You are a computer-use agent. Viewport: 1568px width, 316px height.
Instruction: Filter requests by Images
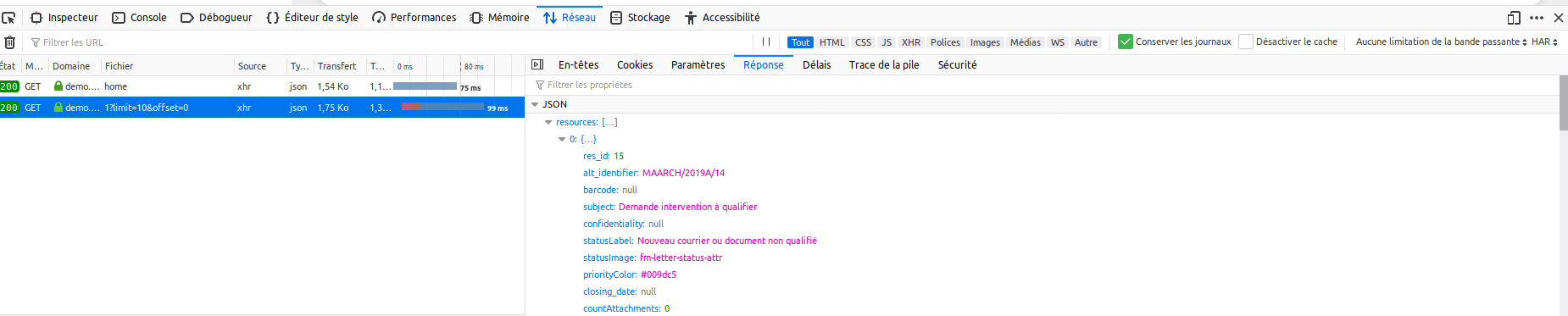click(x=985, y=42)
